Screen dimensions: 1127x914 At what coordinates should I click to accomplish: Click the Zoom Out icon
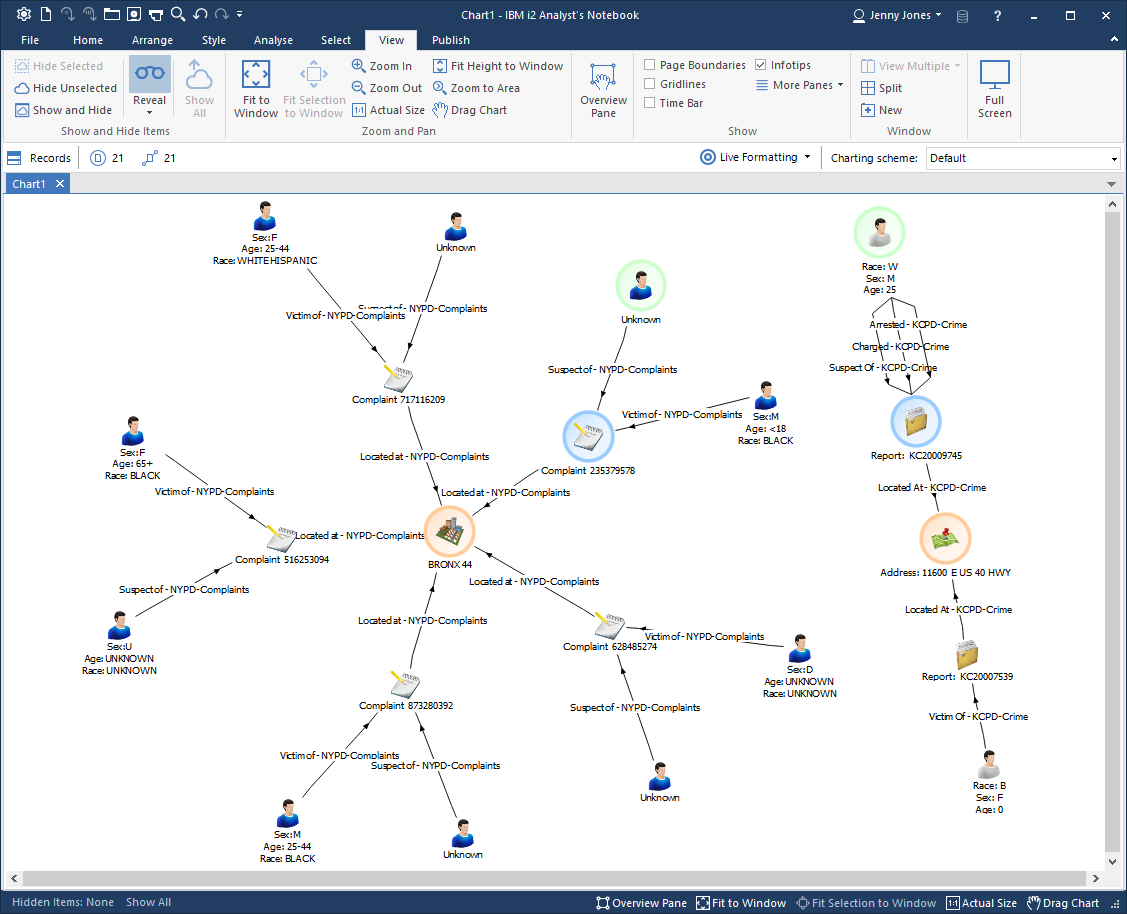[359, 88]
